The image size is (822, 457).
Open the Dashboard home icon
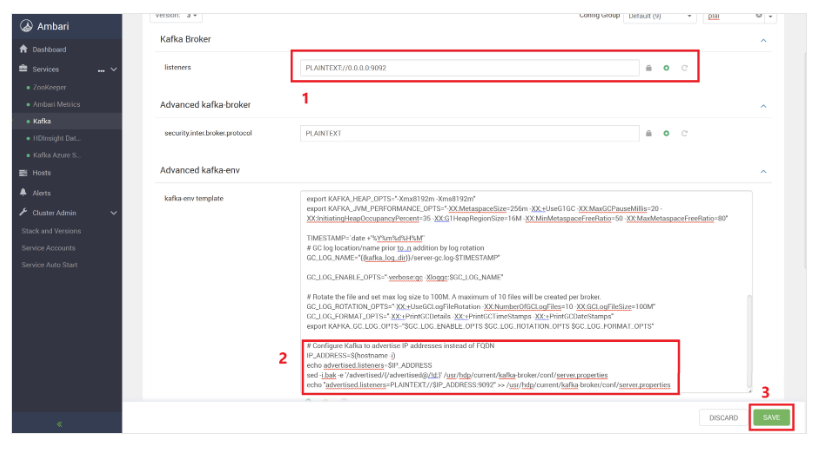click(x=23, y=49)
